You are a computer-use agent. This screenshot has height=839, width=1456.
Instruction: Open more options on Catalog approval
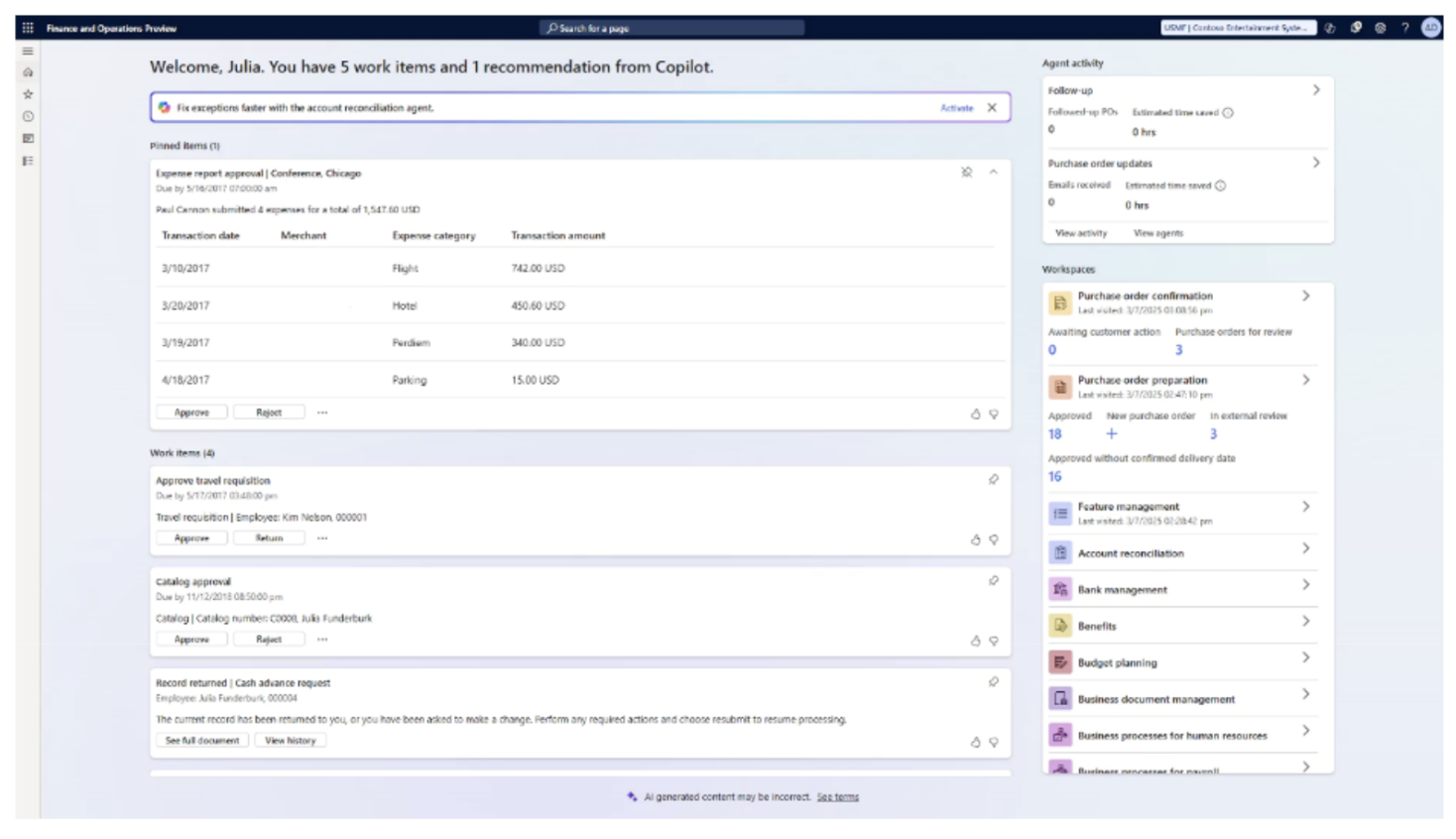pos(322,640)
